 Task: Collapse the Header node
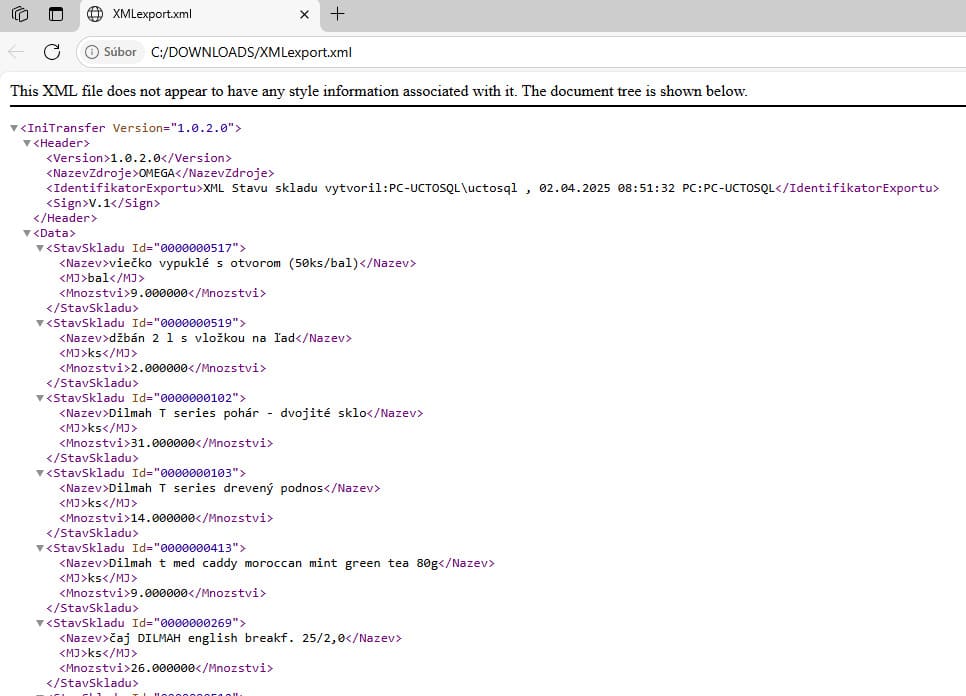point(27,143)
